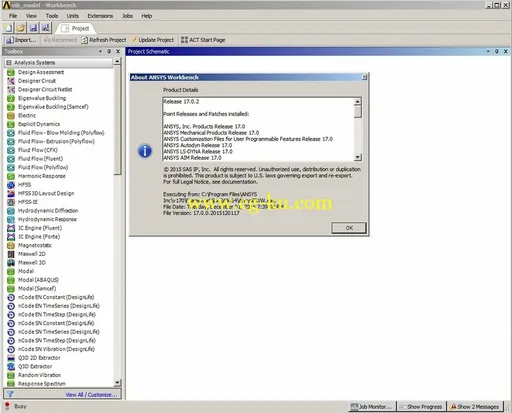Image resolution: width=512 pixels, height=413 pixels.
Task: Close the About ANSYS Workbench dialog
Action: click(365, 77)
